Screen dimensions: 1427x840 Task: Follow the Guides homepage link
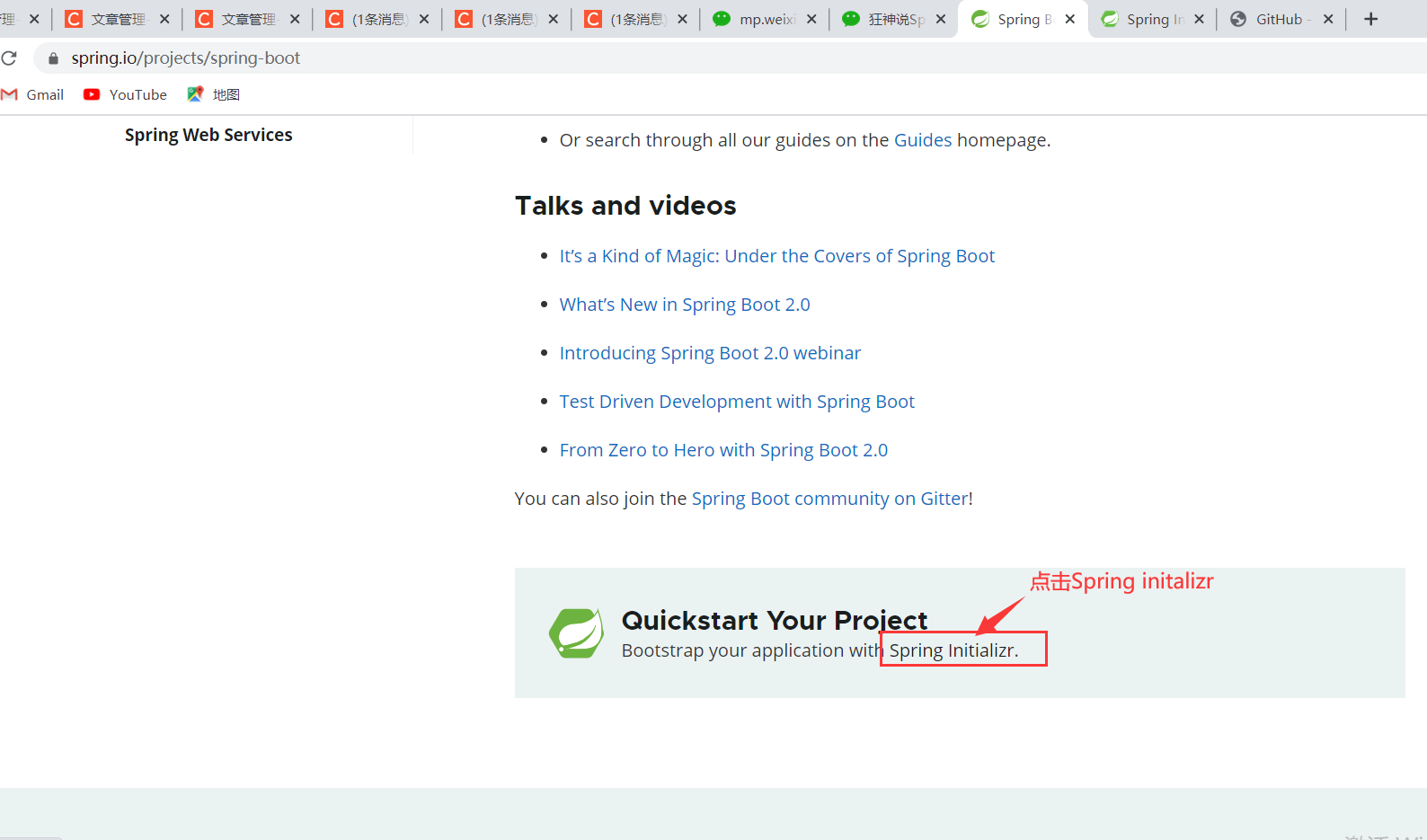click(923, 140)
